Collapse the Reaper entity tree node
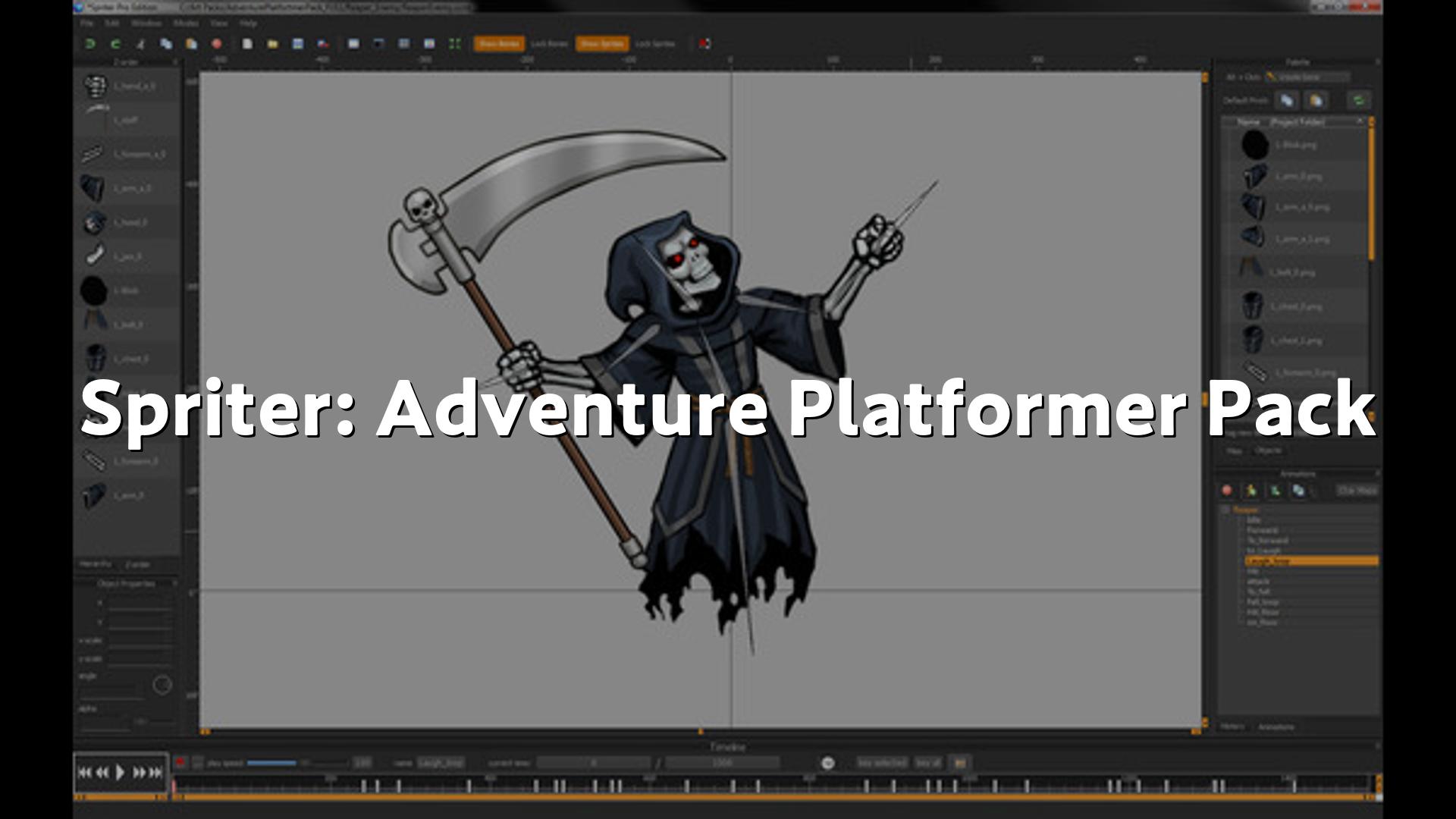Viewport: 1456px width, 819px height. point(1225,510)
